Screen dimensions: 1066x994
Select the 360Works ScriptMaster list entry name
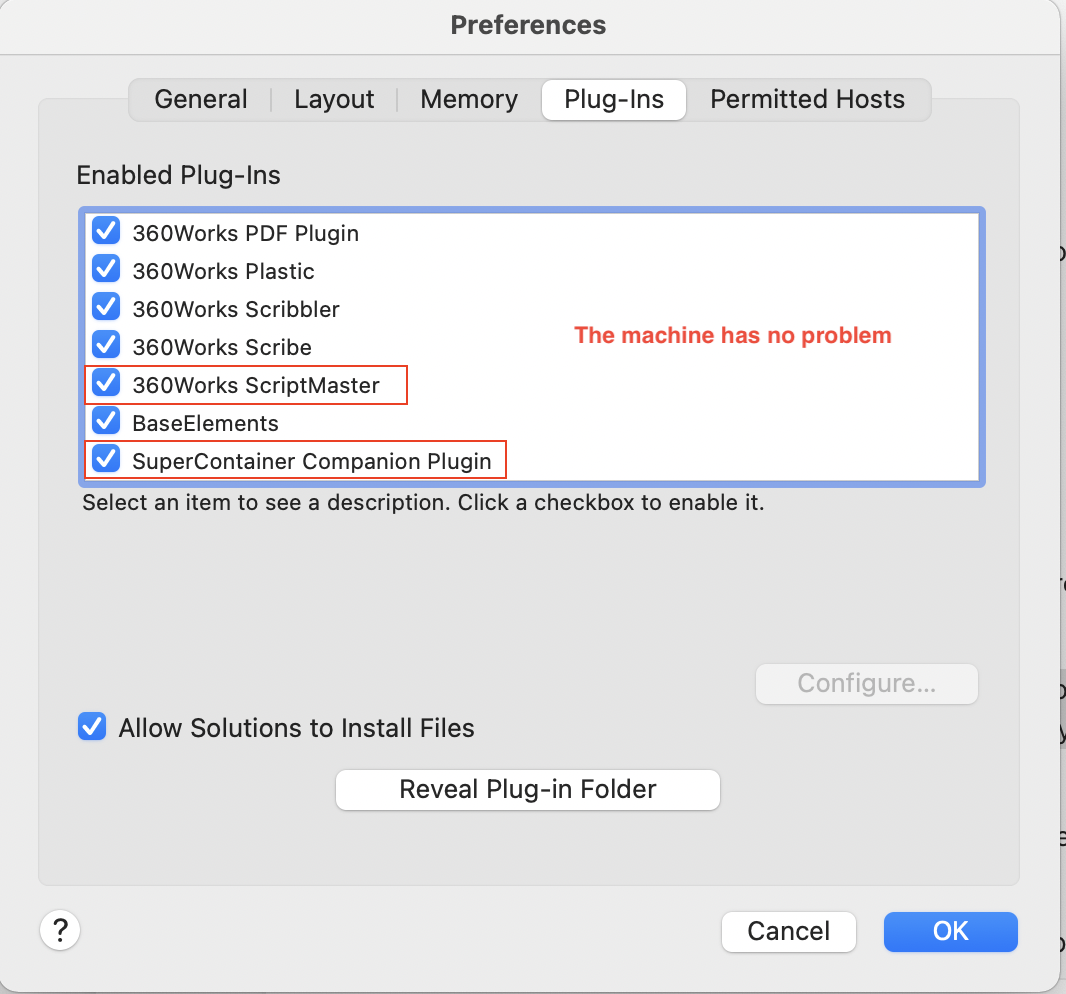point(256,385)
